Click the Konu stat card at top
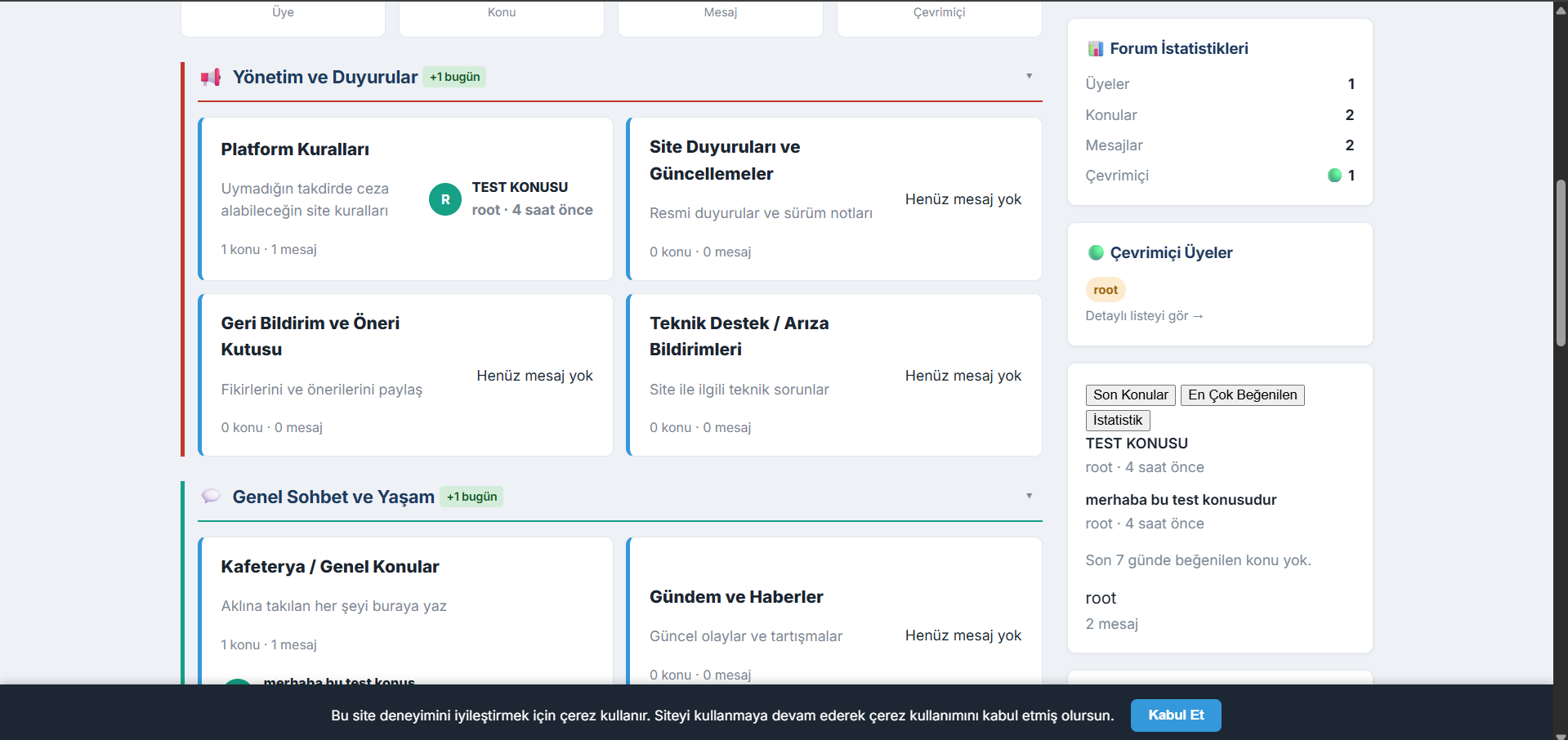 coord(502,18)
